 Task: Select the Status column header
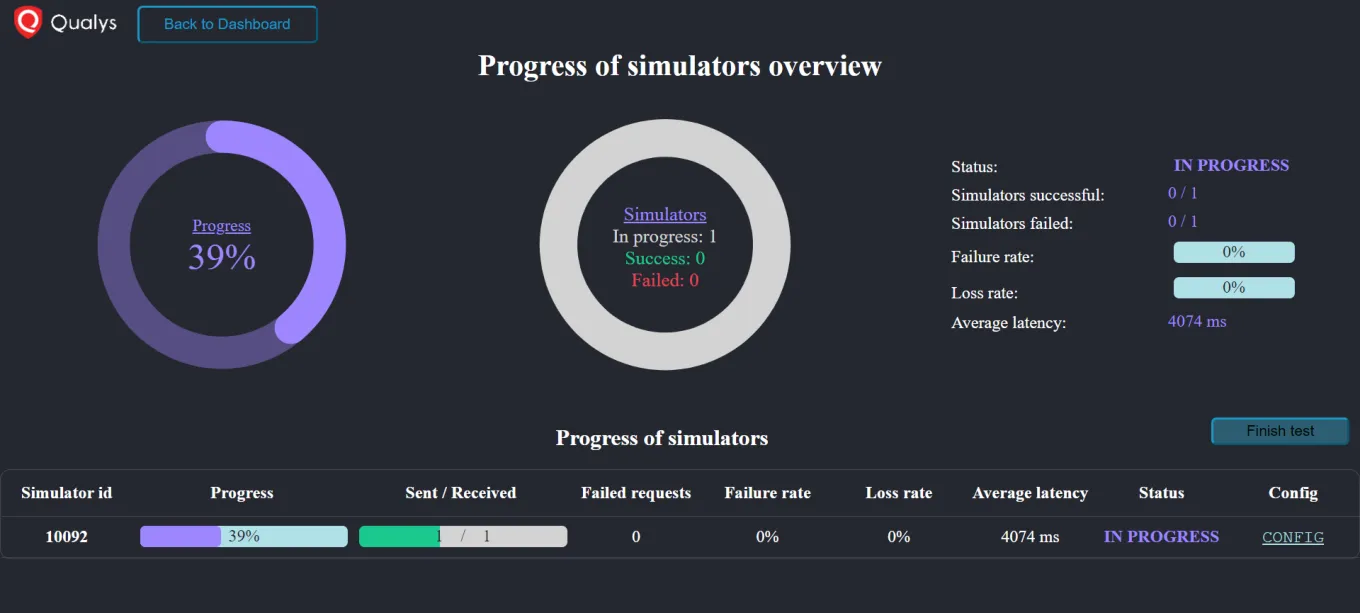pyautogui.click(x=1161, y=493)
